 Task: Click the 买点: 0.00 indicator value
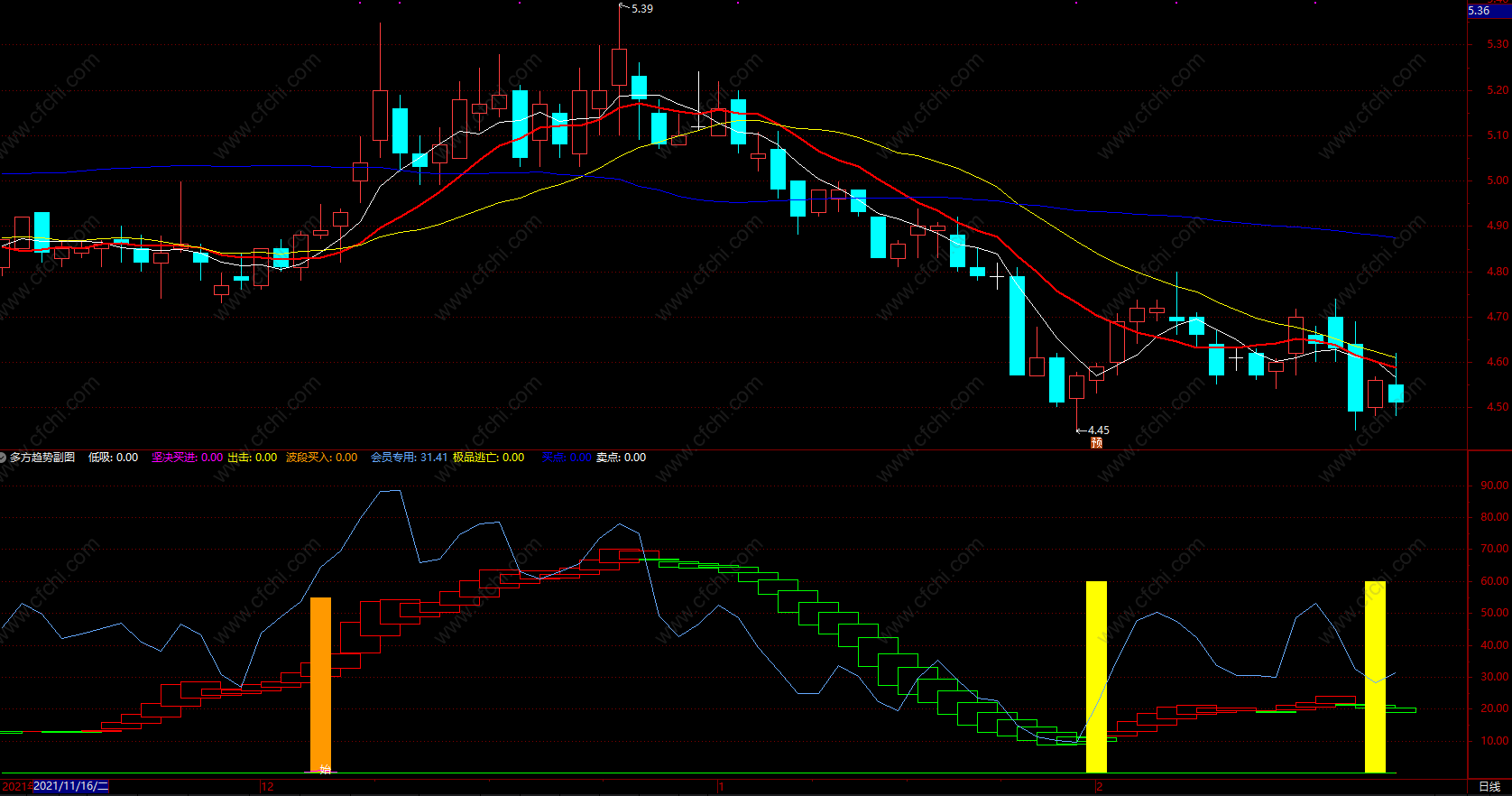[x=567, y=458]
